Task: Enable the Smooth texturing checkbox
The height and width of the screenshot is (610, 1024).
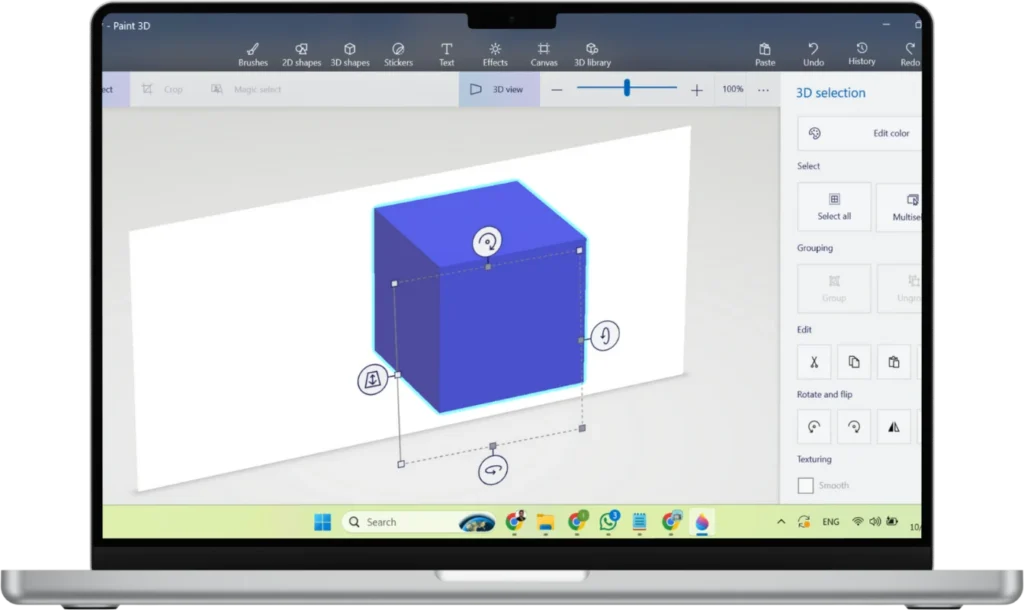Action: pos(805,485)
